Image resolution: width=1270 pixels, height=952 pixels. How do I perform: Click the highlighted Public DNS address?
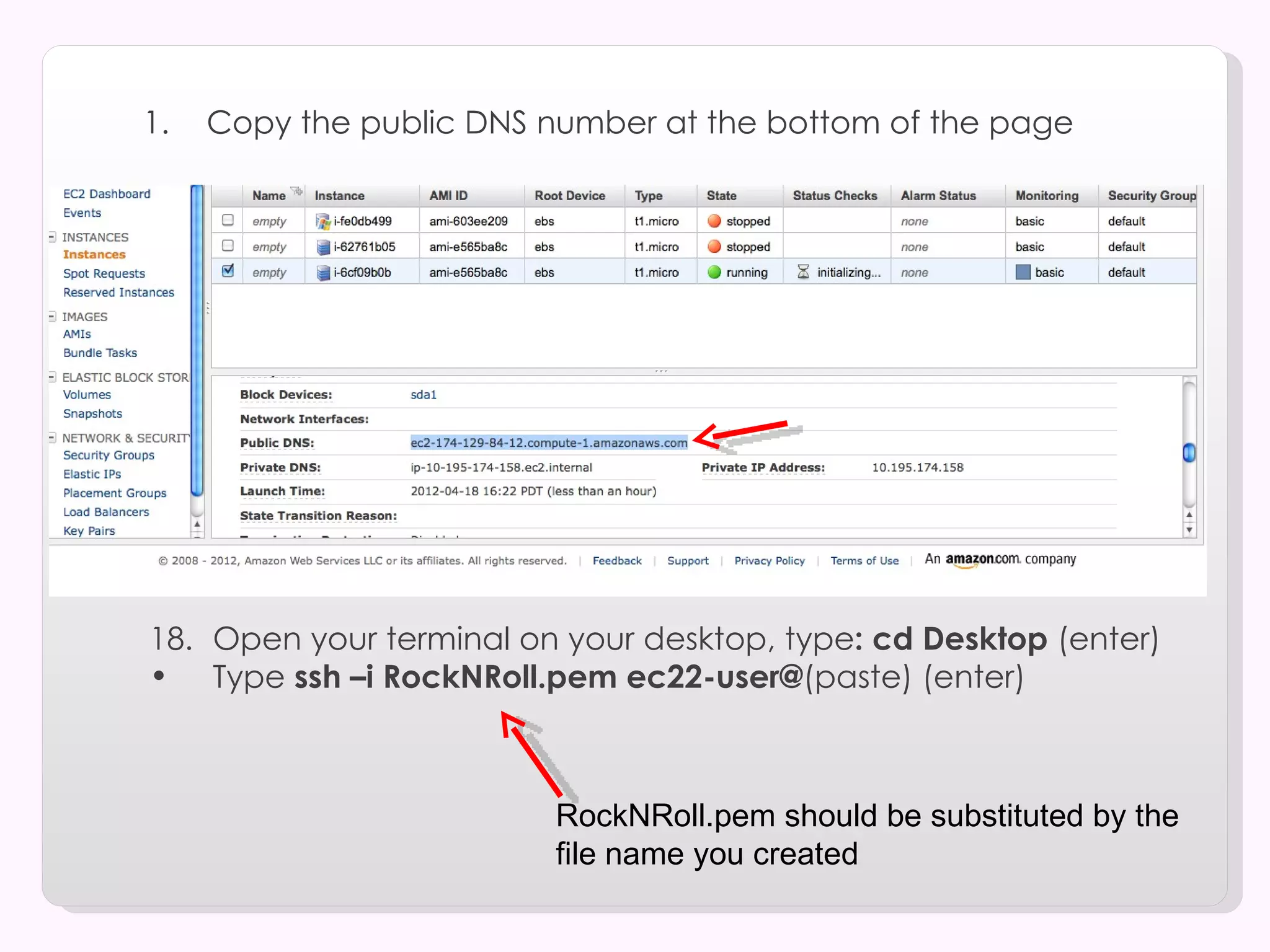(549, 443)
